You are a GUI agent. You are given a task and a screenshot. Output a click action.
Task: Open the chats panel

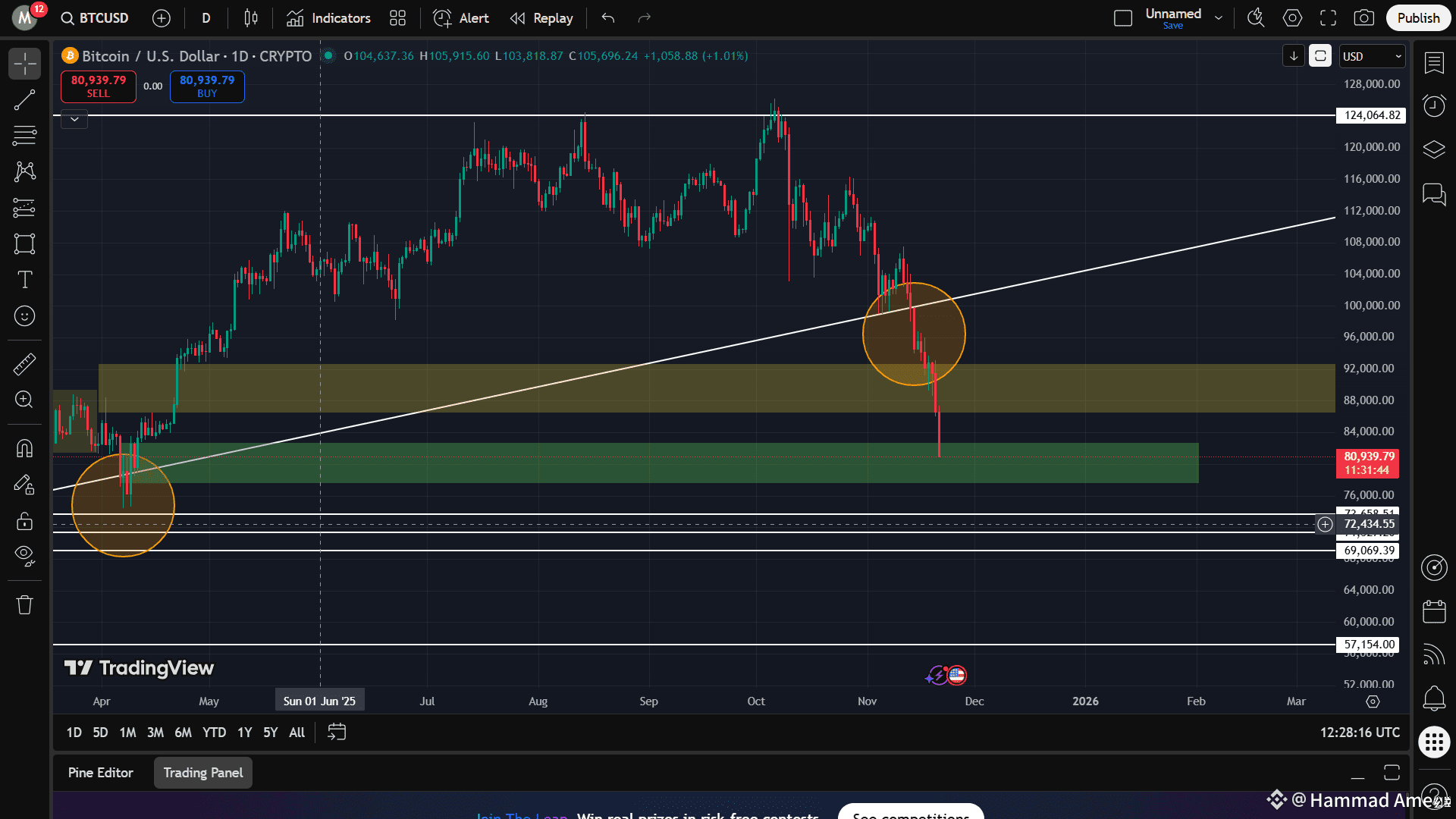point(1434,194)
